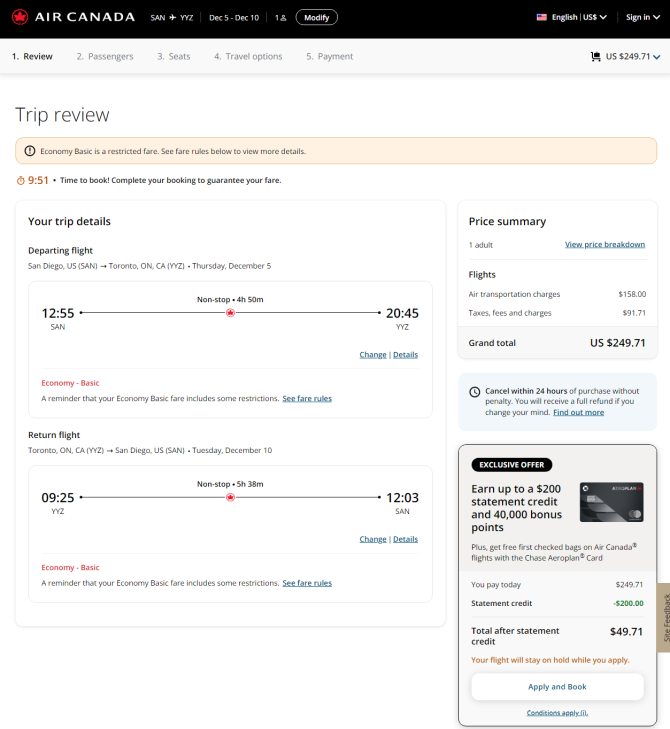670x729 pixels.
Task: See fare rules for departing flight
Action: (307, 398)
